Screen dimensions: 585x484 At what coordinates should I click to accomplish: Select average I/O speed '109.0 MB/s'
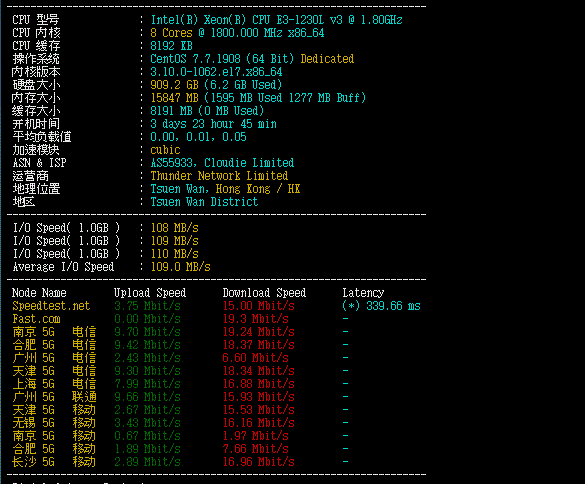click(180, 267)
